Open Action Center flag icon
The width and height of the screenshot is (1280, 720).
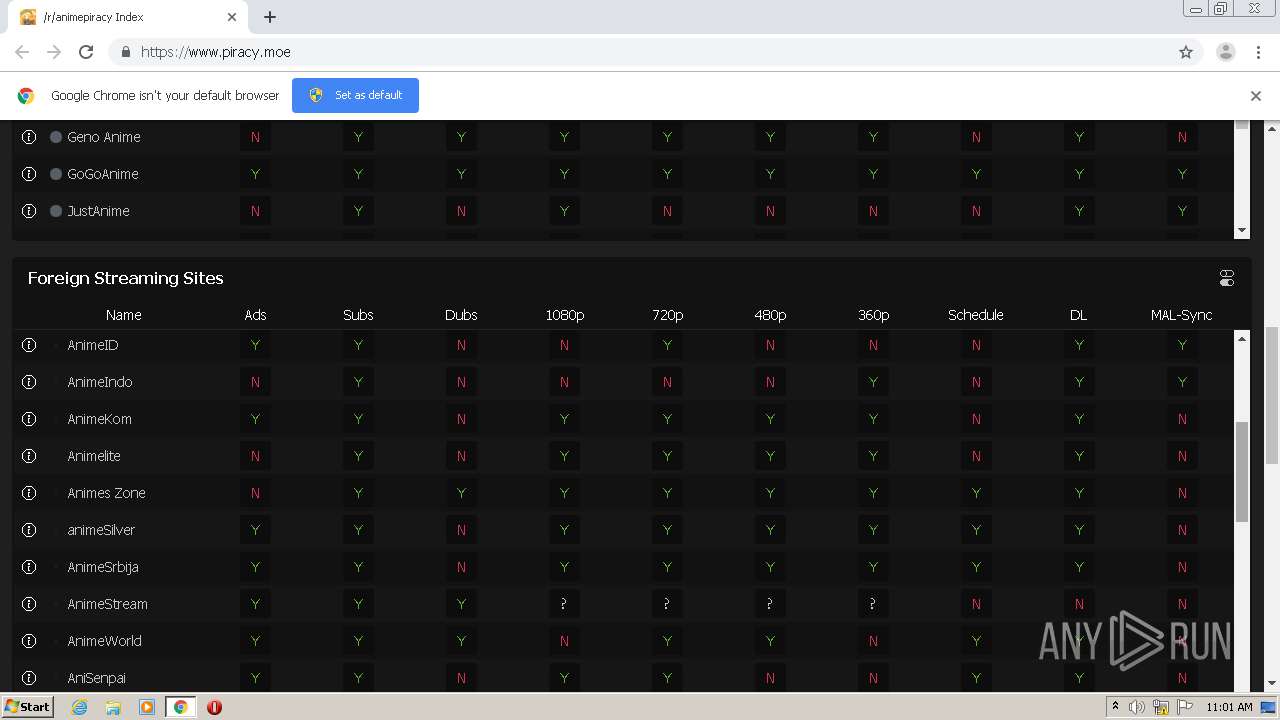point(1185,707)
